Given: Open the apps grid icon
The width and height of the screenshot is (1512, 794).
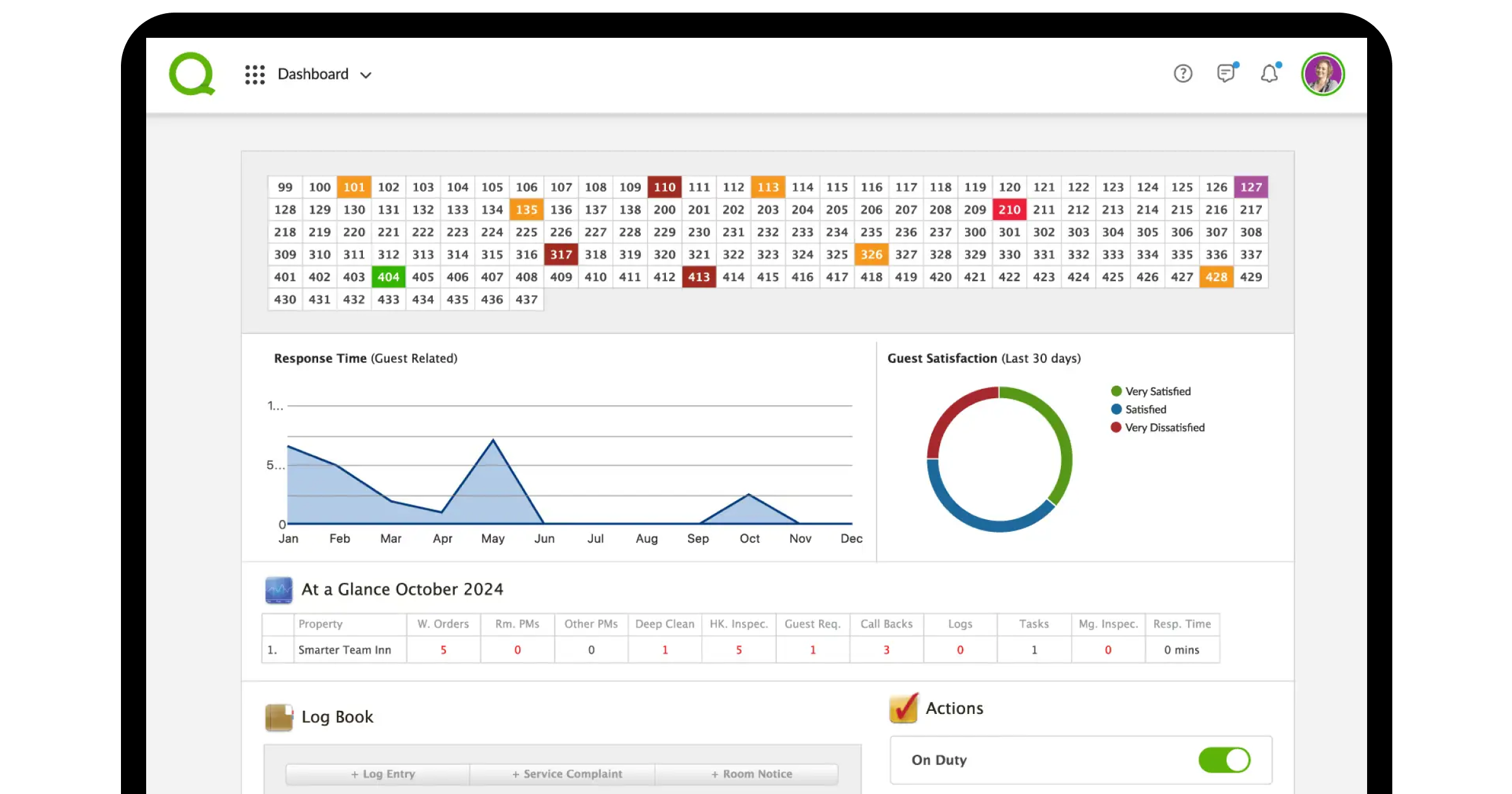Looking at the screenshot, I should tap(255, 74).
